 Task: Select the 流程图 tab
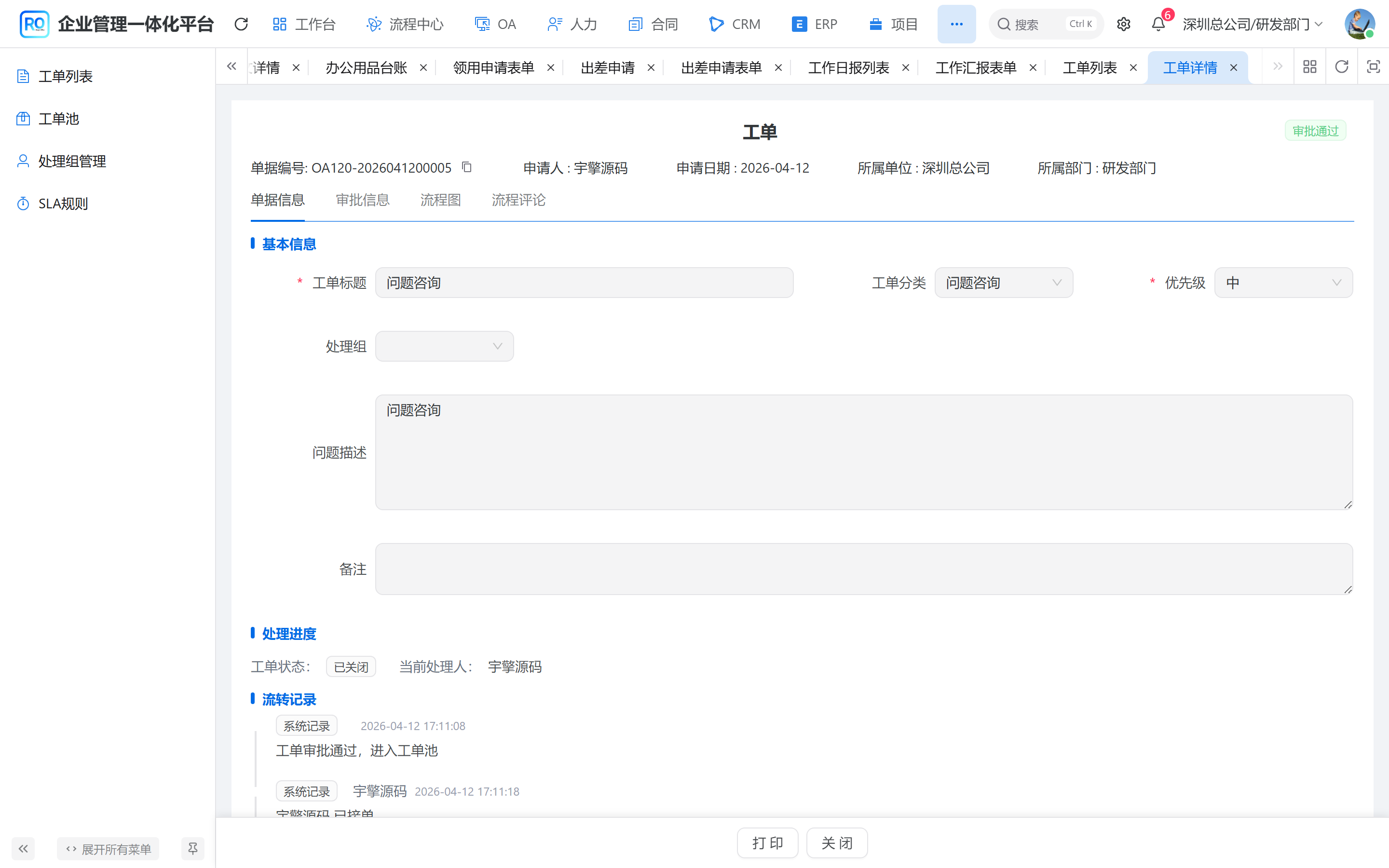[441, 200]
